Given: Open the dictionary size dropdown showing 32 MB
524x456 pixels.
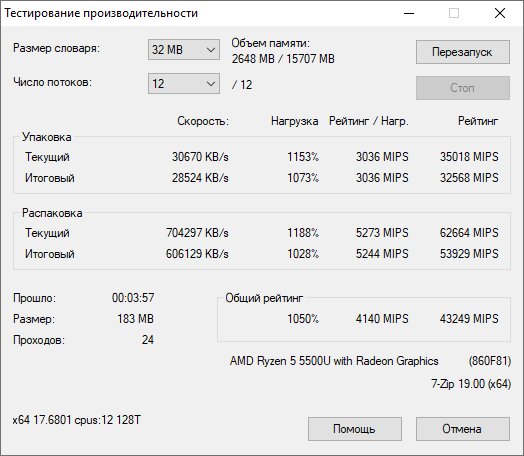Looking at the screenshot, I should click(184, 50).
